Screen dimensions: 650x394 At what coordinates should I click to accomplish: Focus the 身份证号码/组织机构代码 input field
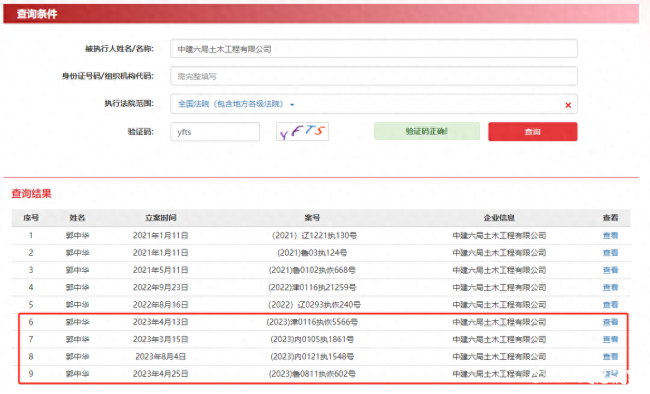[374, 76]
